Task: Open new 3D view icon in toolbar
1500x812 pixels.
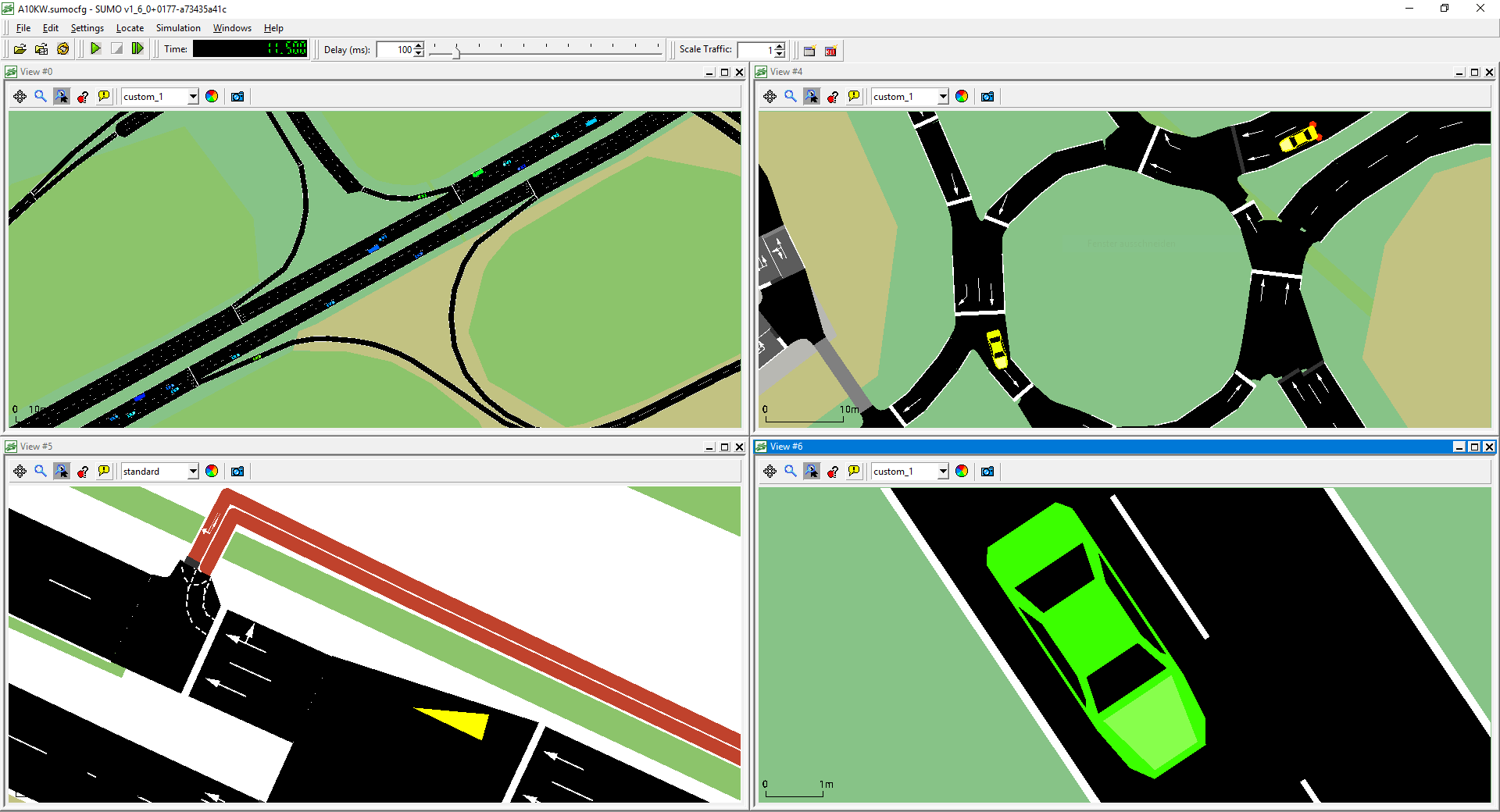Action: (x=830, y=51)
